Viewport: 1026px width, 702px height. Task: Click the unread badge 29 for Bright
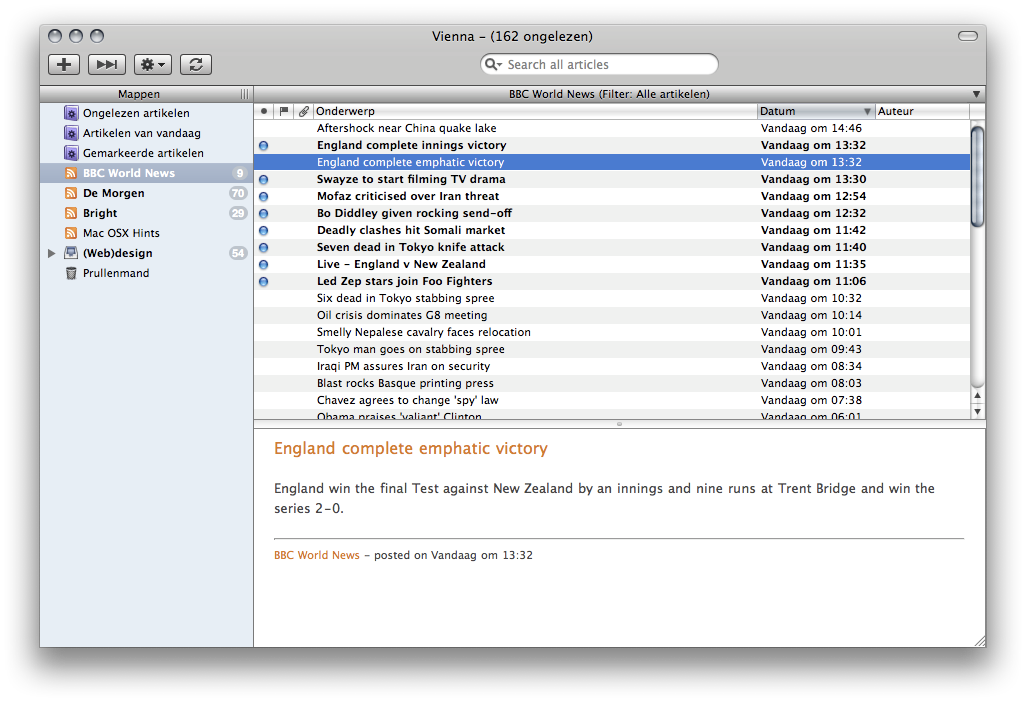[238, 213]
